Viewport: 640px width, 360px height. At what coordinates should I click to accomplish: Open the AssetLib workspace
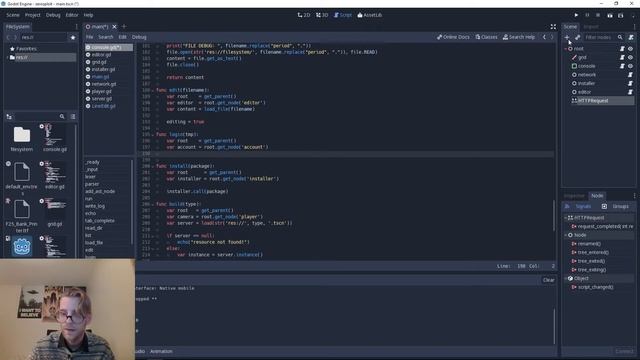click(x=370, y=15)
